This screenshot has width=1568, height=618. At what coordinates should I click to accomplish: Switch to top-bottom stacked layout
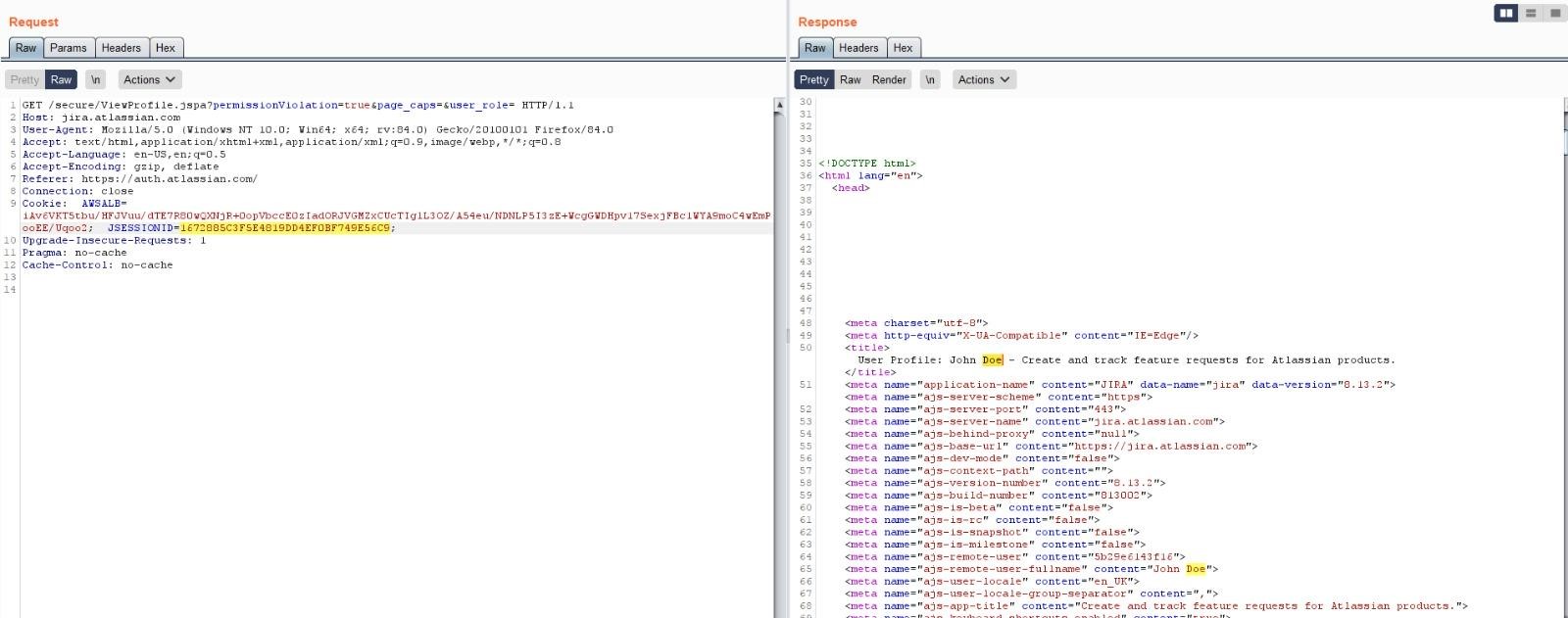(x=1531, y=13)
